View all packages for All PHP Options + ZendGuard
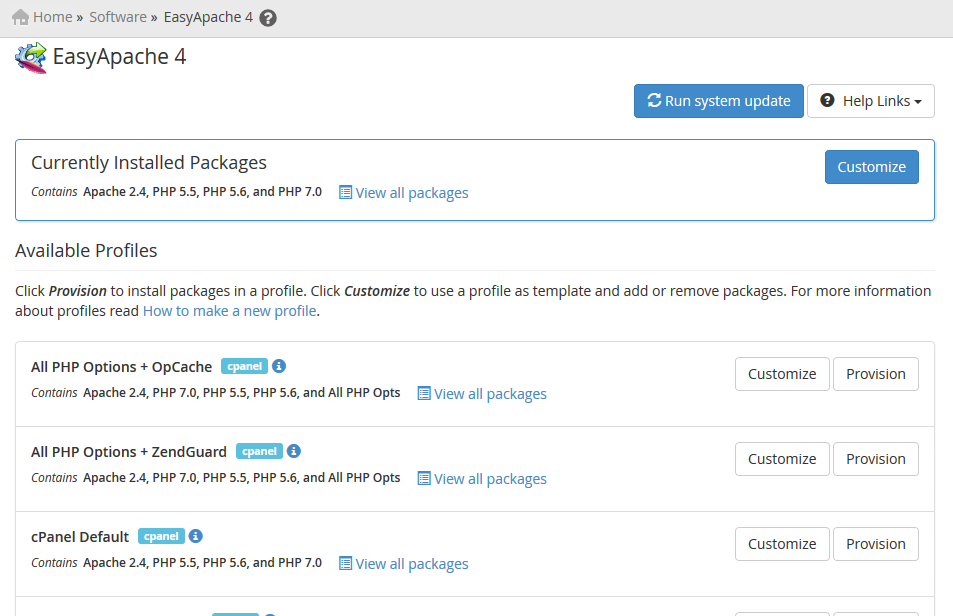Screen dimensions: 953x616 click(x=482, y=479)
